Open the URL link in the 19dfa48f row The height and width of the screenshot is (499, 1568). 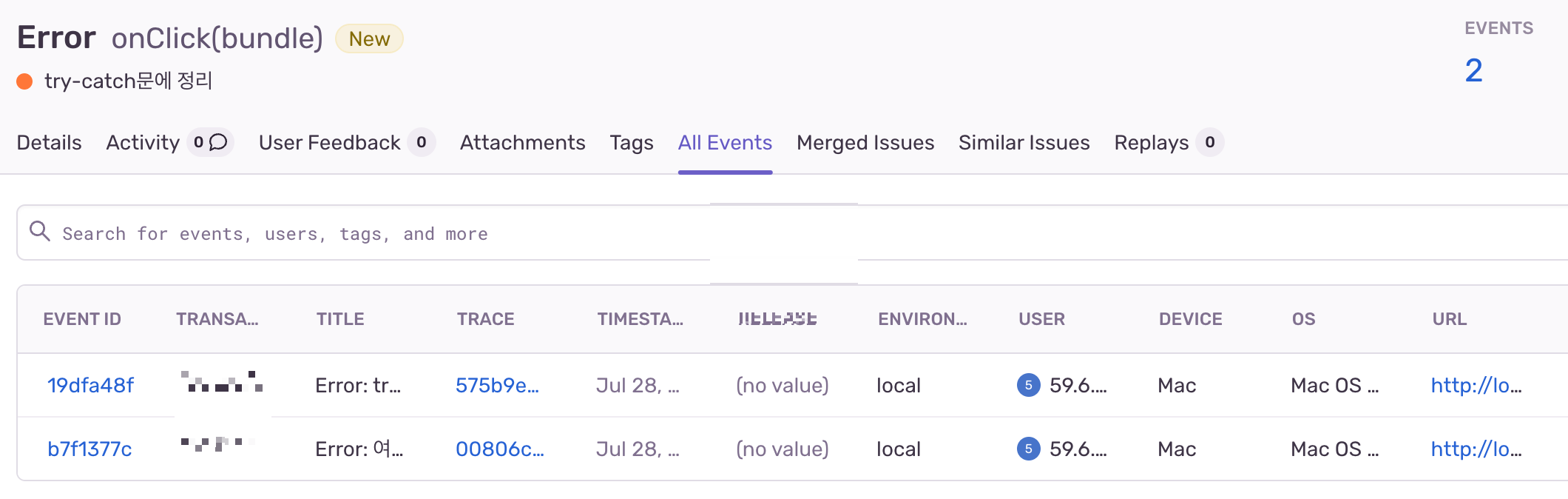(x=1476, y=385)
